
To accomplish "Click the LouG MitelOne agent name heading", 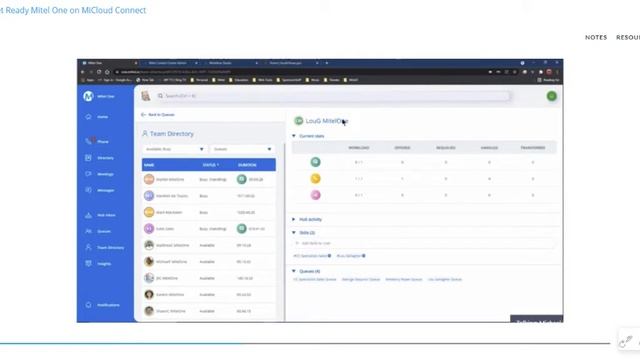I will coord(327,121).
